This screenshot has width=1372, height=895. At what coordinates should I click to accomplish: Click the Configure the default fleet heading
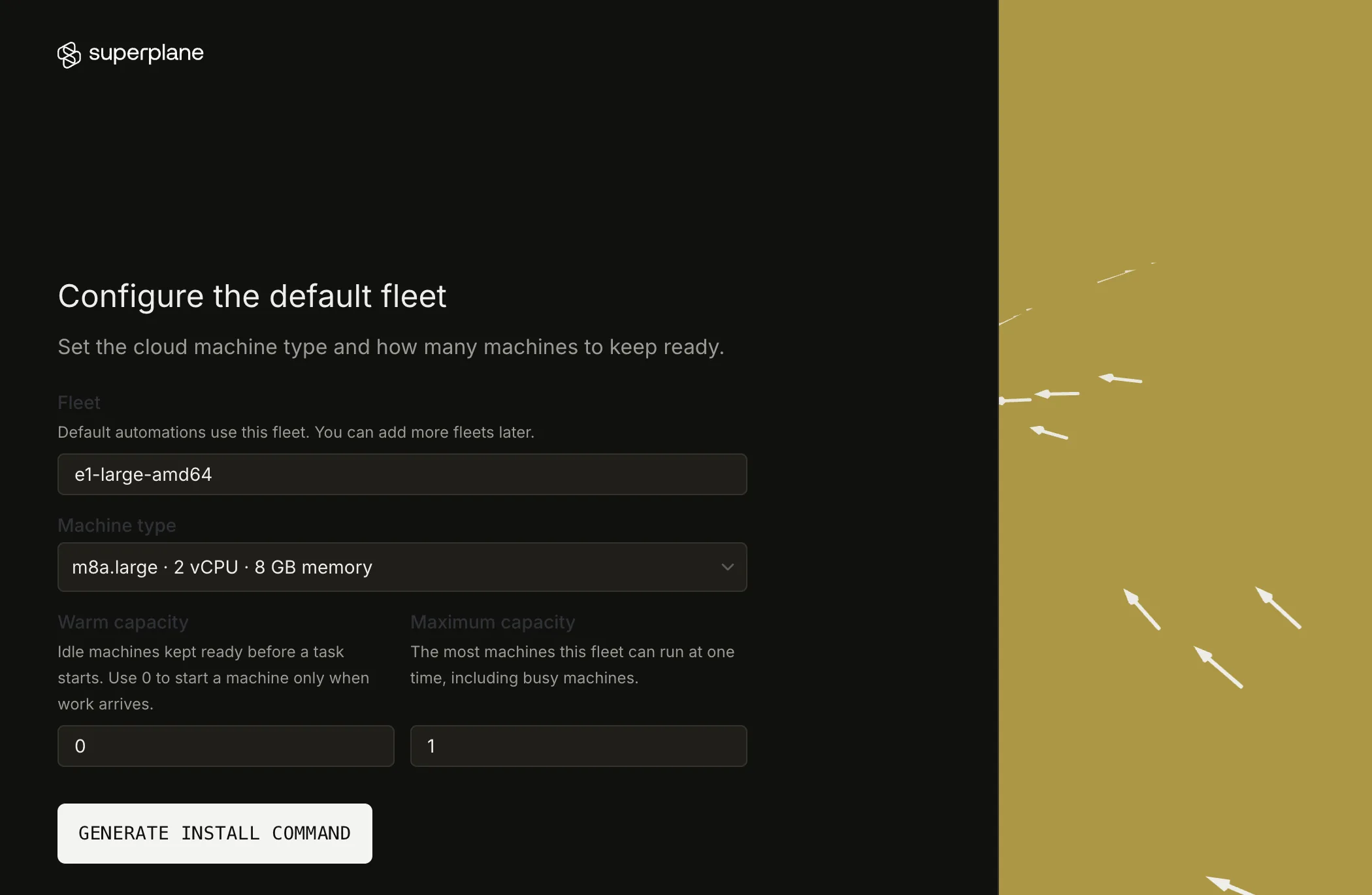(x=252, y=296)
